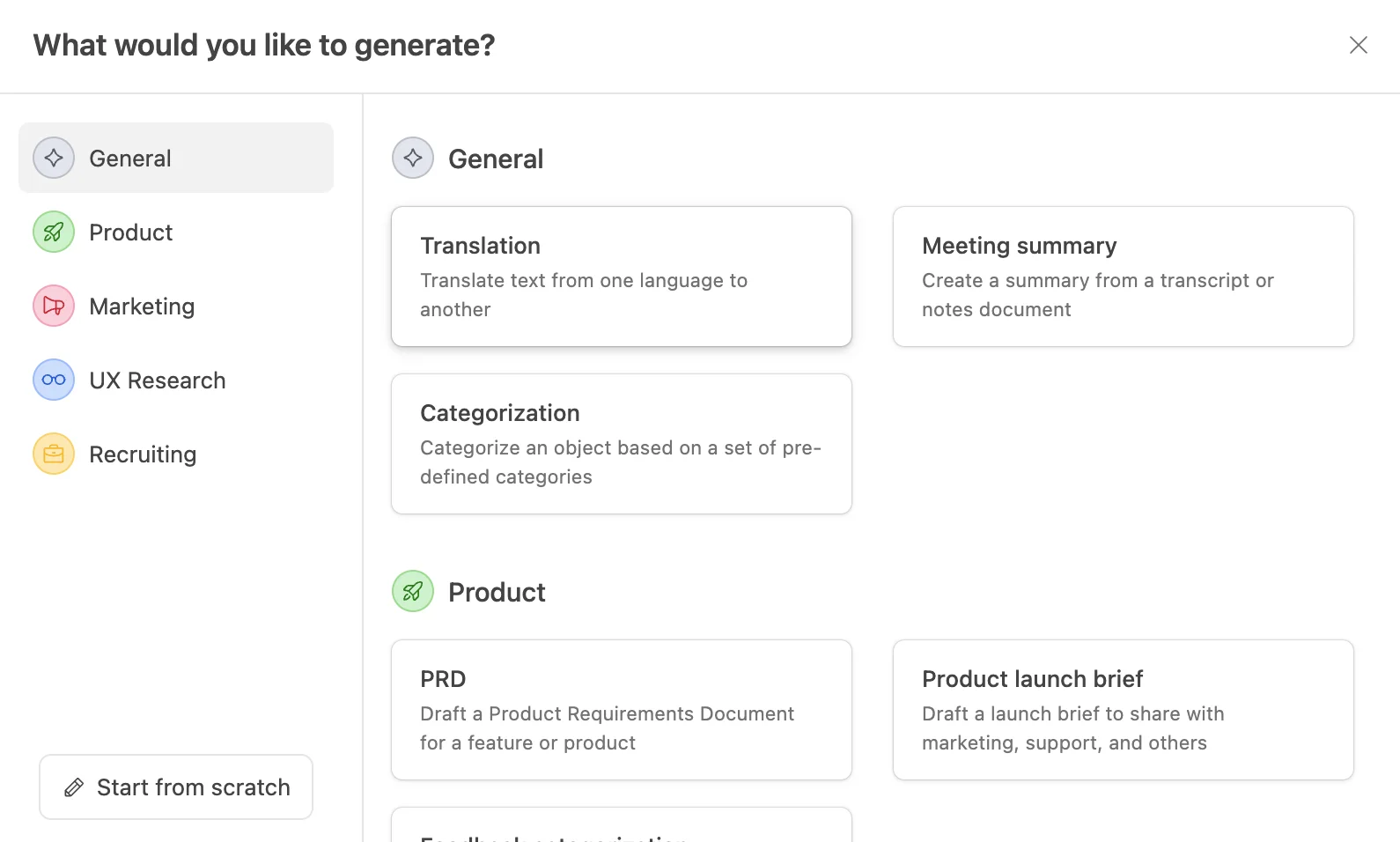Choose the Recruiting category
Viewport: 1400px width, 842px height.
143,454
